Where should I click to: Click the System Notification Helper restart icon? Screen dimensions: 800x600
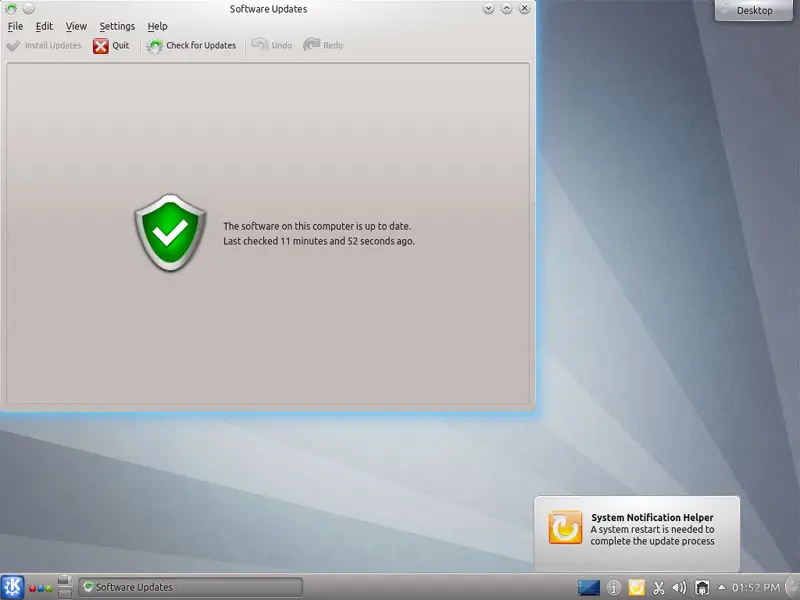pyautogui.click(x=565, y=527)
